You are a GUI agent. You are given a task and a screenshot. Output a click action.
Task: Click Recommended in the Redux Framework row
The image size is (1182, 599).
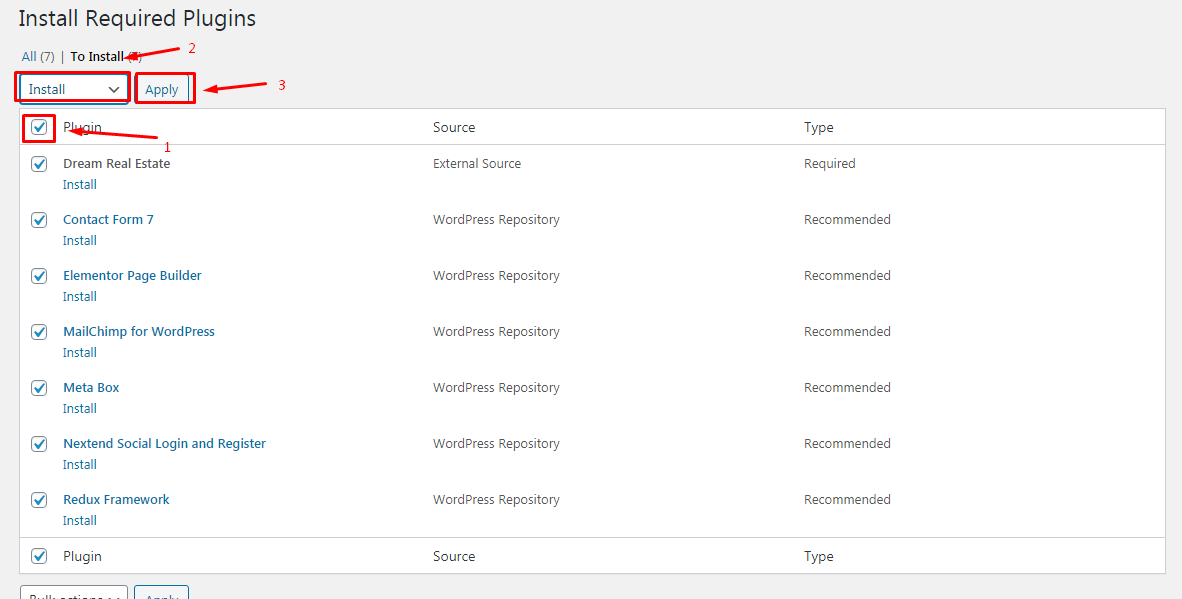point(847,500)
